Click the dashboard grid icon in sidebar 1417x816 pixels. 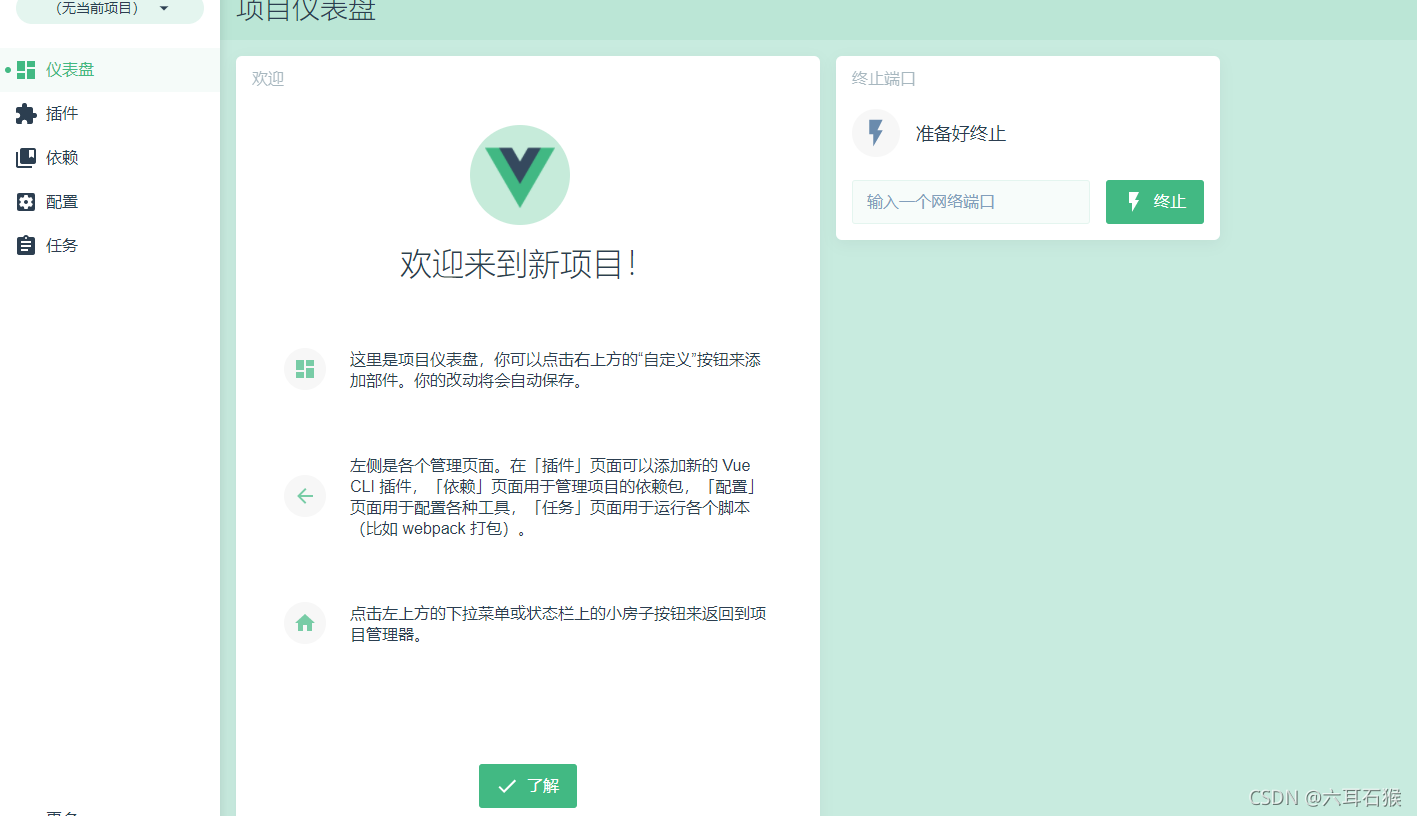26,70
